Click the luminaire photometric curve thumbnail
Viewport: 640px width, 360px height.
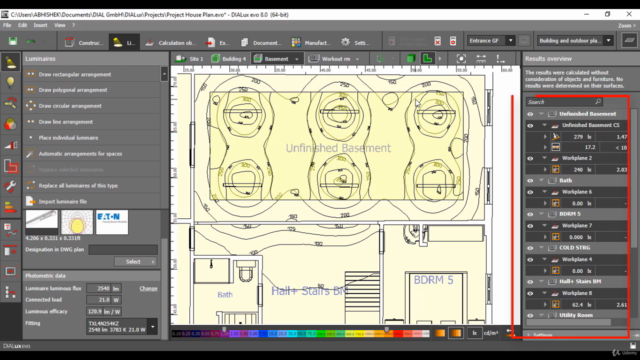[77, 222]
